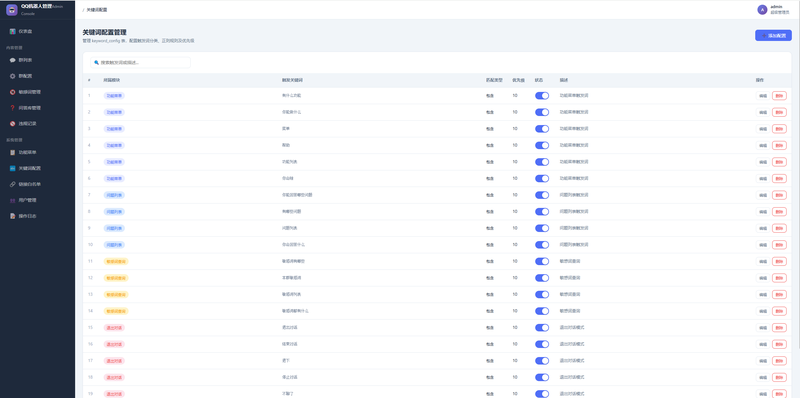Image resolution: width=800 pixels, height=398 pixels.
Task: Click the QQ robot admin logo icon
Action: 12,10
